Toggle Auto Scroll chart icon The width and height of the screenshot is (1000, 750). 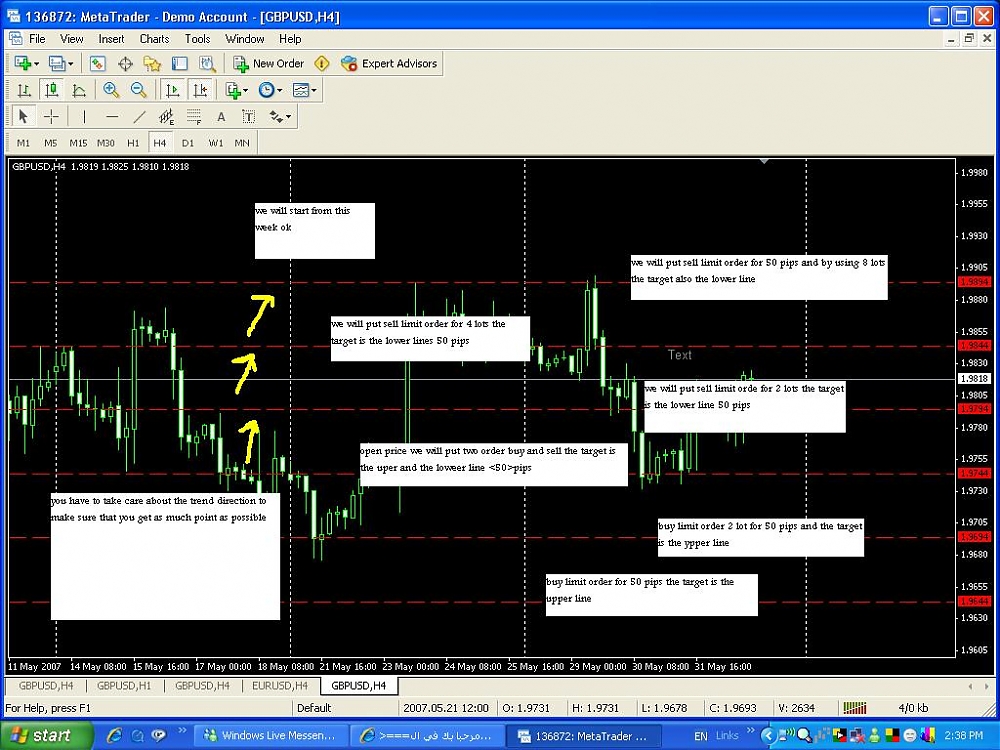(x=172, y=90)
